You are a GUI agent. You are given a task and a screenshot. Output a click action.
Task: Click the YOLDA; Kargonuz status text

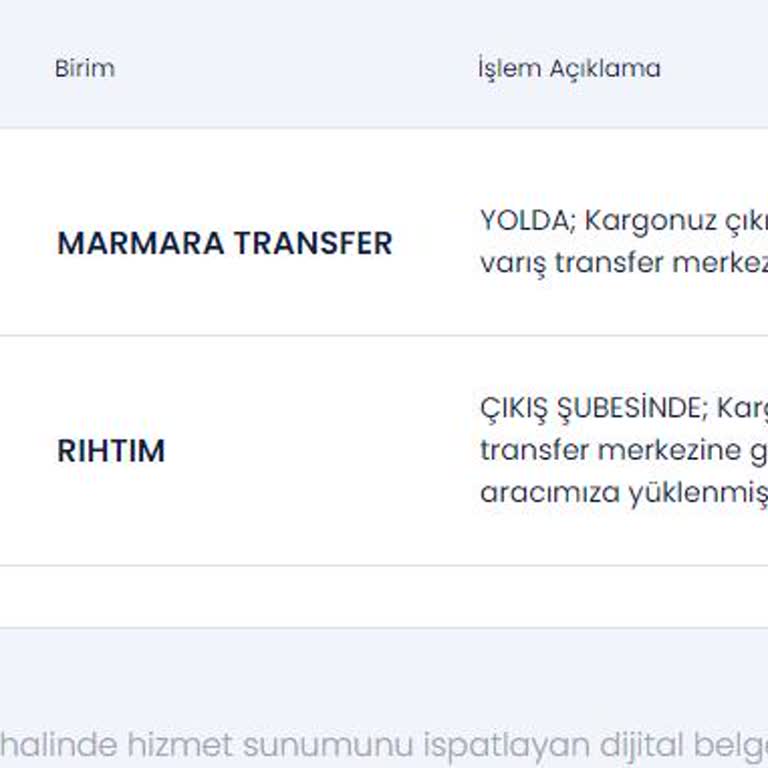(624, 220)
